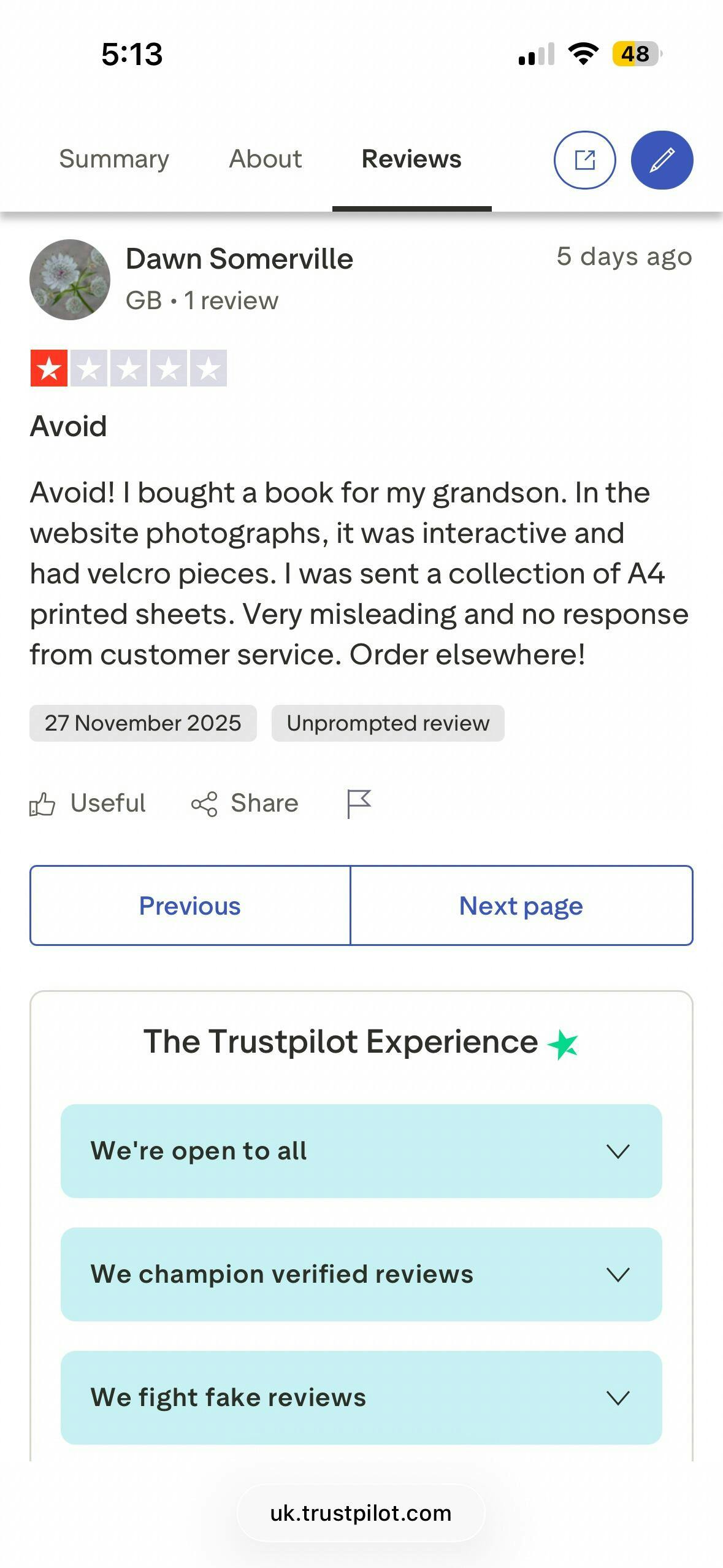Expand the "We're open to all" section
The height and width of the screenshot is (1568, 723).
coord(361,1151)
